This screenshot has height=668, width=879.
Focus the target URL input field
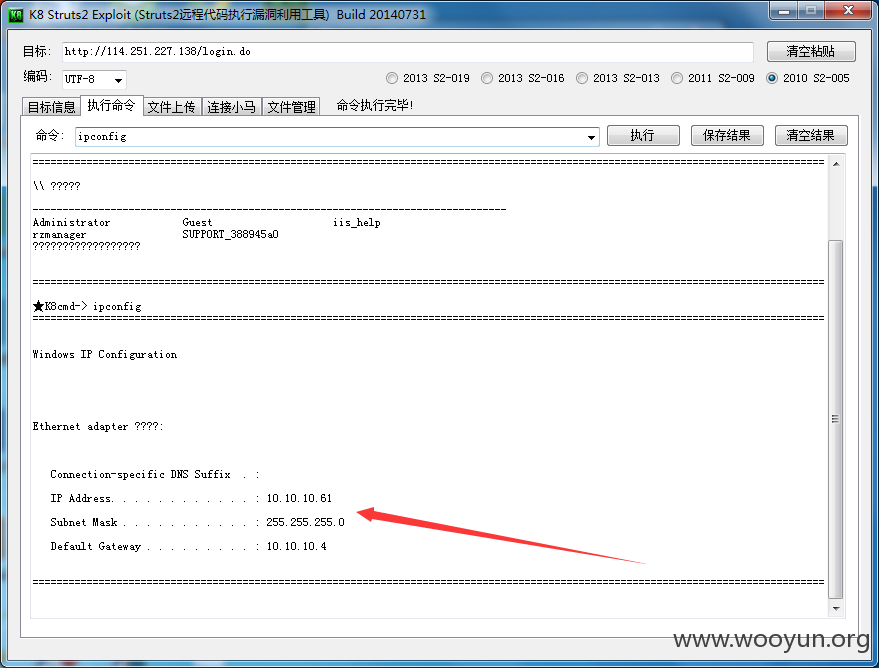tap(408, 52)
